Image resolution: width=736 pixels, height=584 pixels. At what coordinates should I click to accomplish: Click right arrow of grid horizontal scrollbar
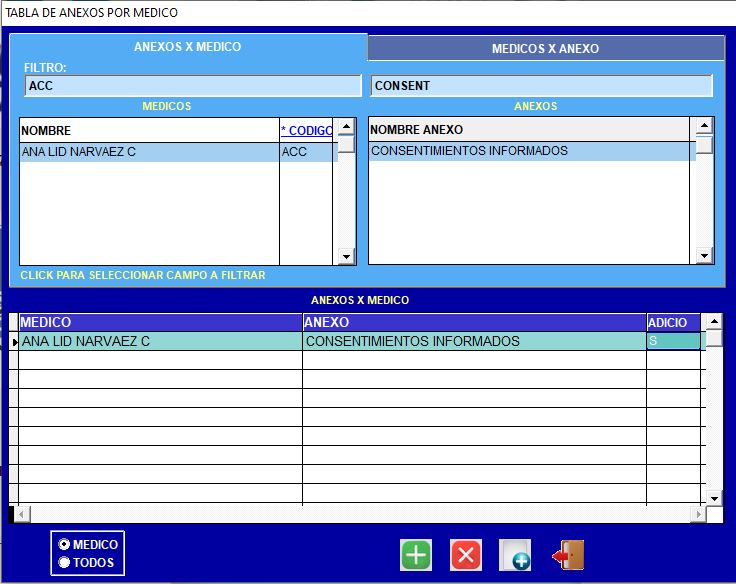coord(698,514)
